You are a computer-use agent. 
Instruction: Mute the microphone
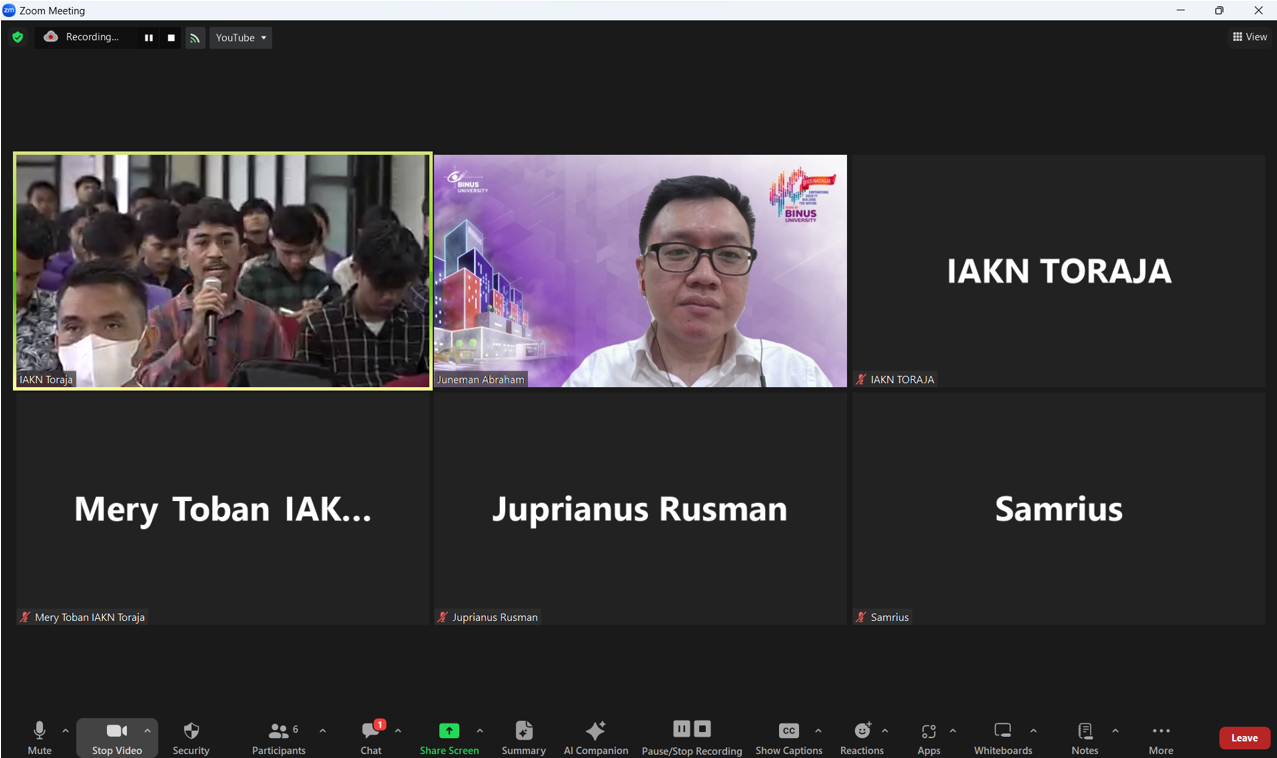coord(40,738)
